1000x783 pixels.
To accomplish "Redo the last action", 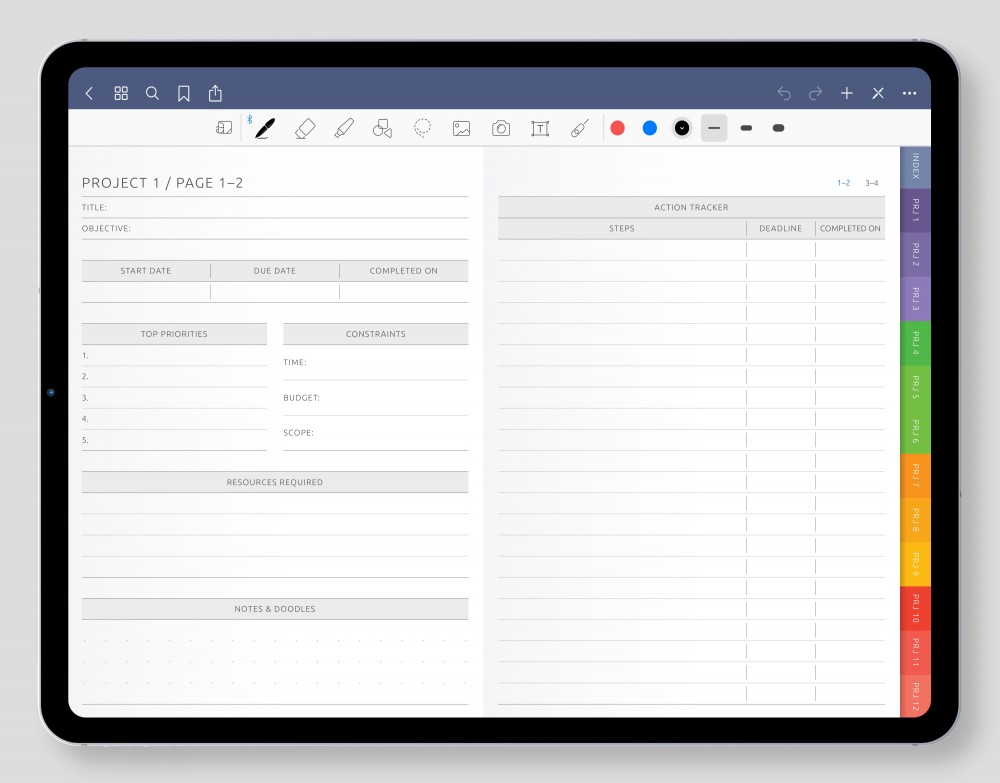I will click(x=815, y=94).
